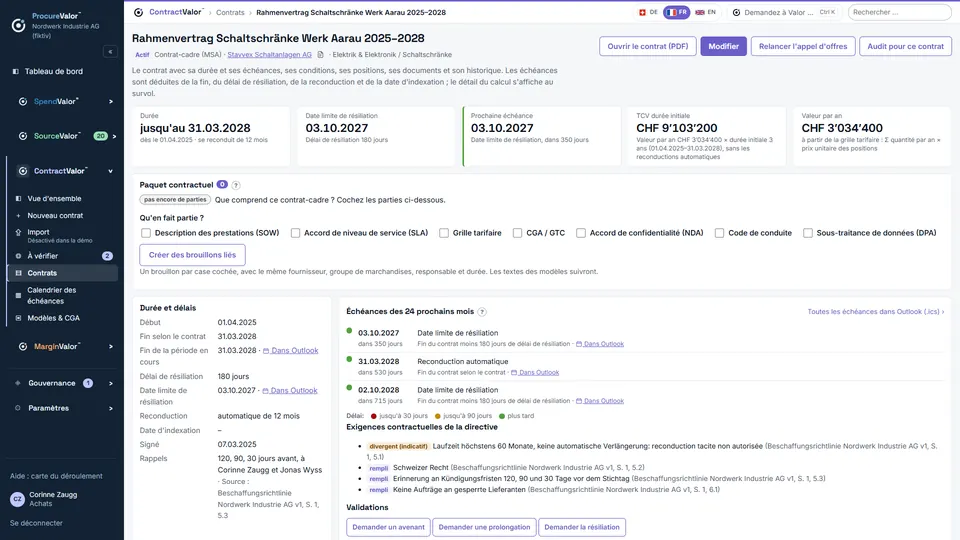Check the Grille tarifaire box
Viewport: 960px width, 540px height.
tap(444, 233)
